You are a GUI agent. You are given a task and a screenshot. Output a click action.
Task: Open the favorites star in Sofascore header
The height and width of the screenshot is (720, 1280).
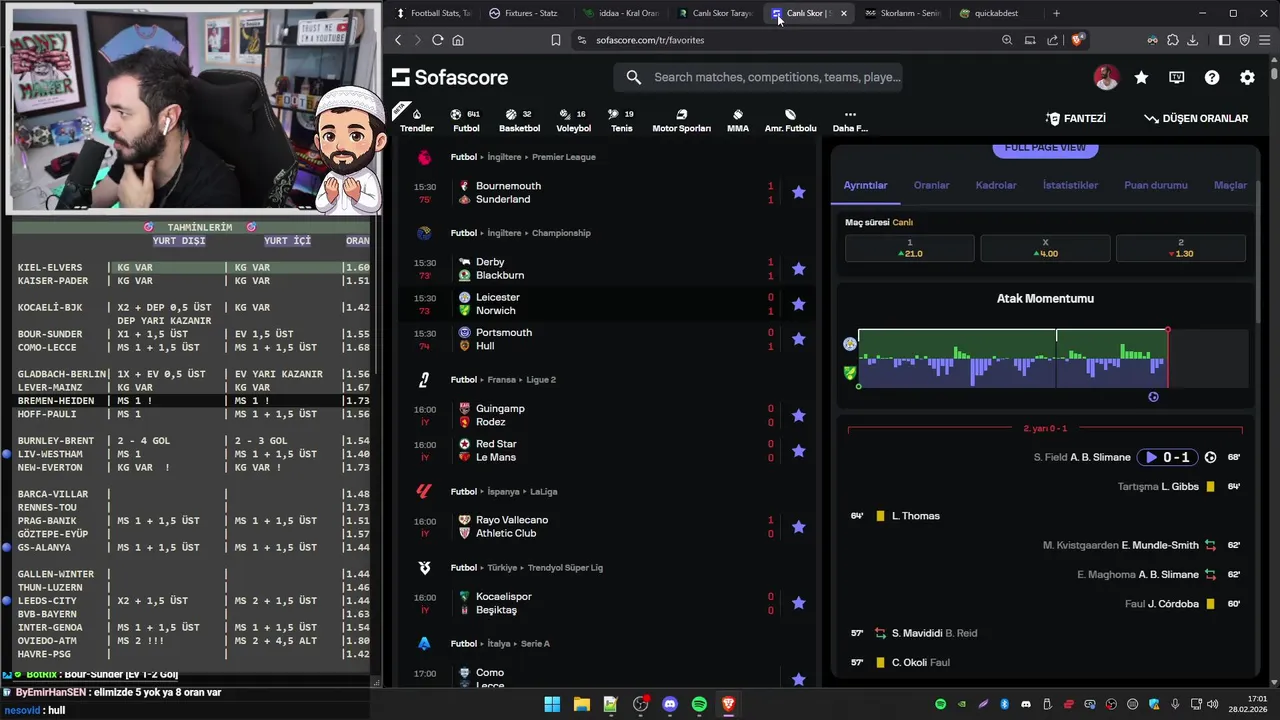coord(1141,77)
